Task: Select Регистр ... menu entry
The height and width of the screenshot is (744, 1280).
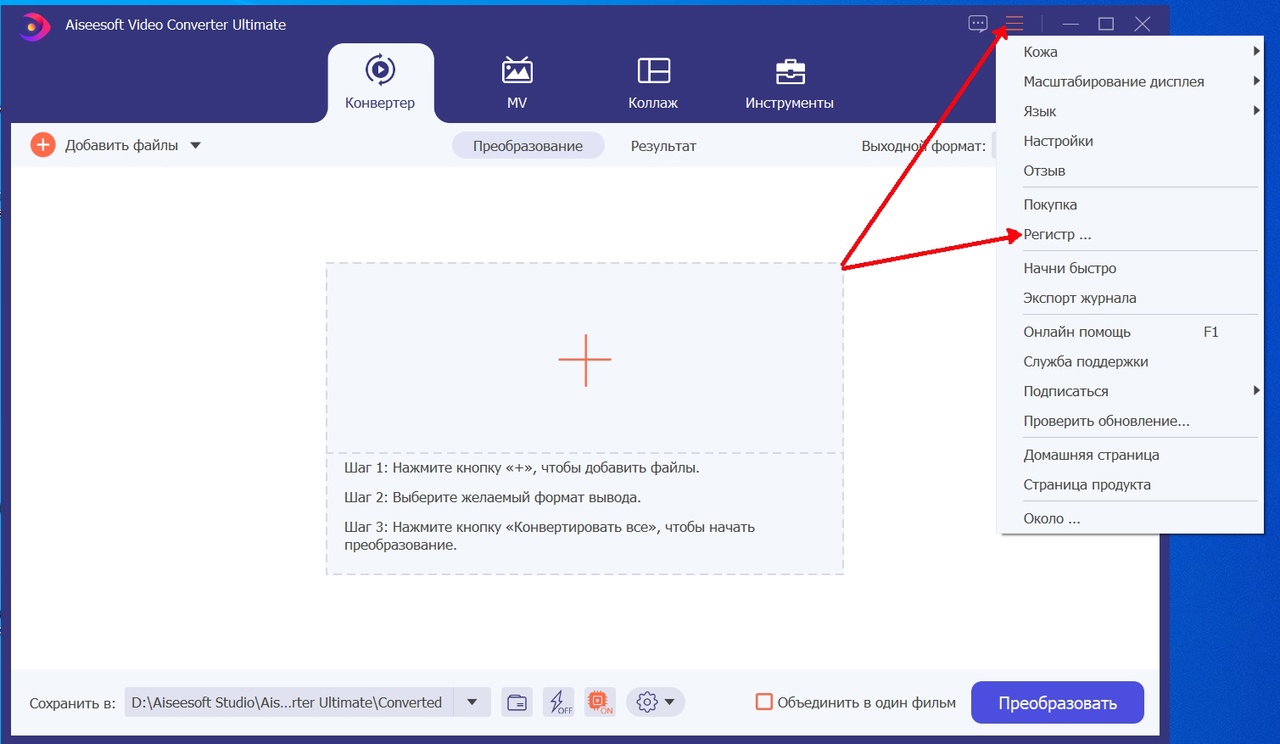Action: [1057, 234]
